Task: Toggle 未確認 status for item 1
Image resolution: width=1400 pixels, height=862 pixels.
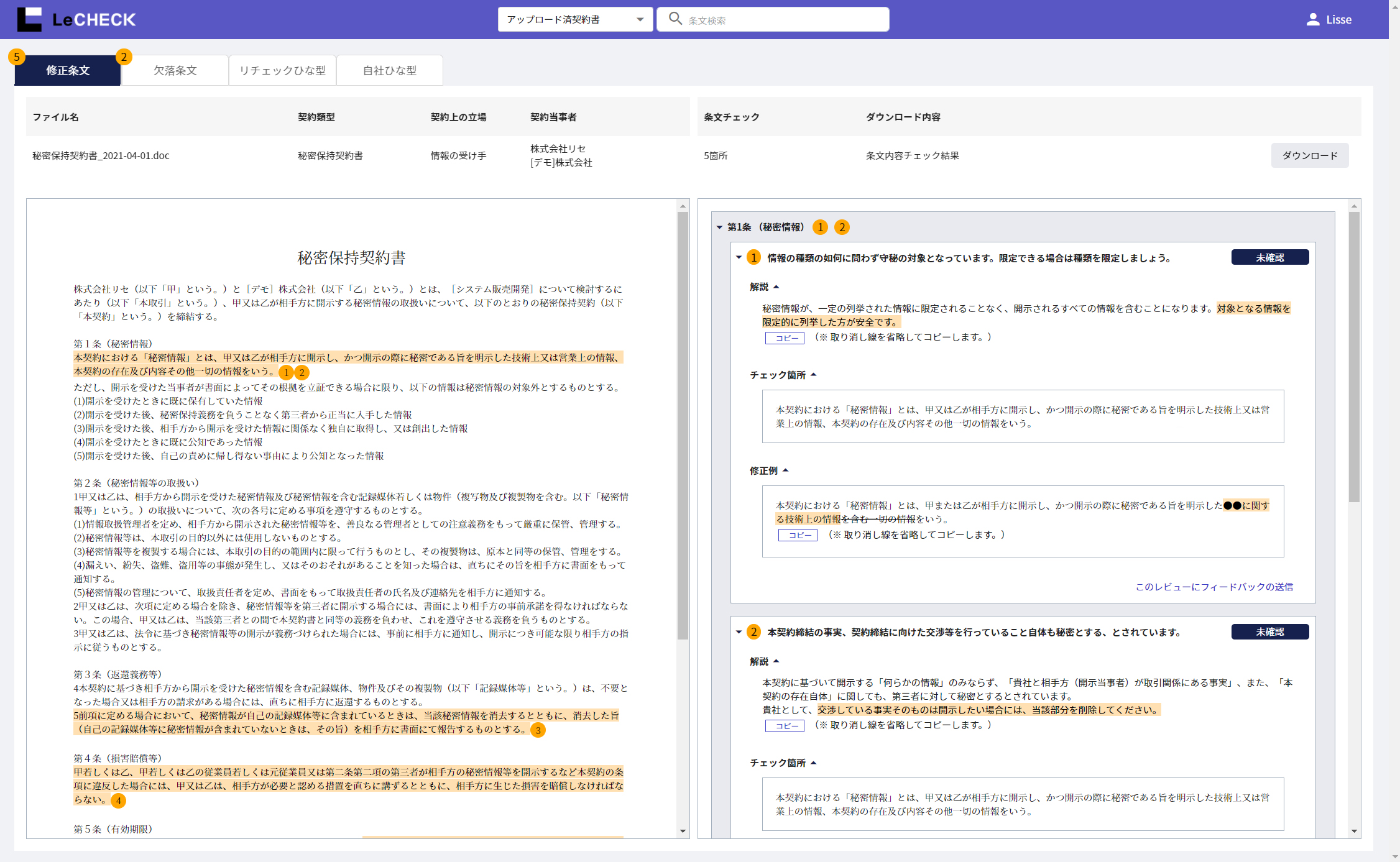Action: point(1270,257)
